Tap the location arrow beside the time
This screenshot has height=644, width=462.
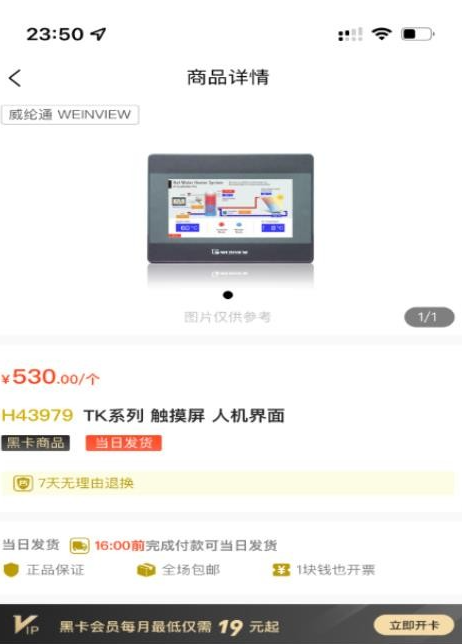[99, 34]
